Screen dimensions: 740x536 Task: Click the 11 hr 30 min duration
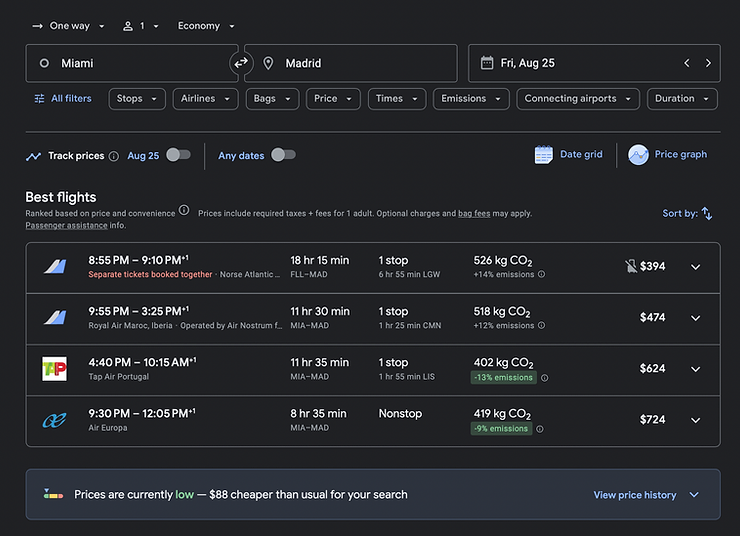(x=320, y=311)
